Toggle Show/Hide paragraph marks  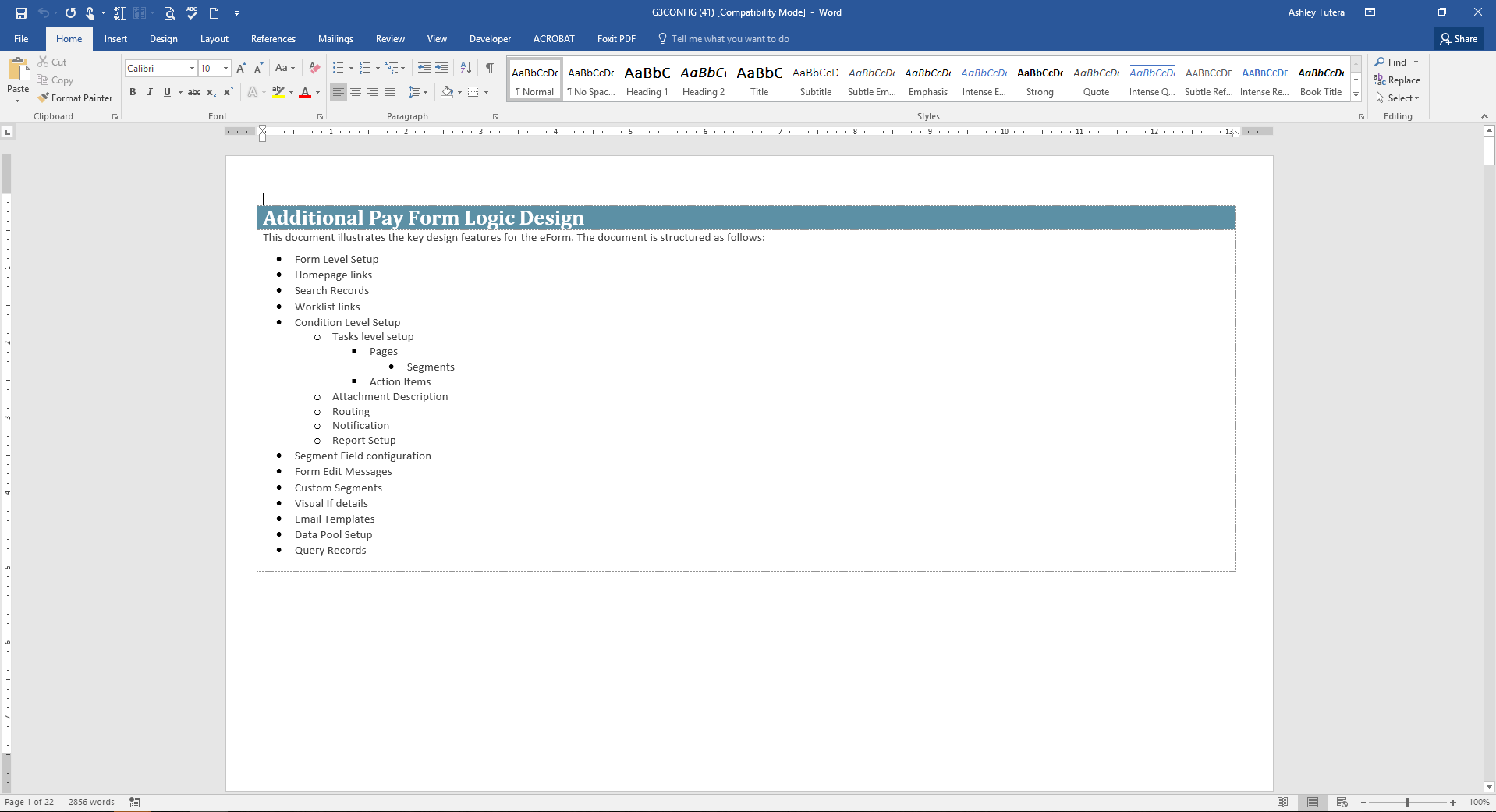tap(490, 69)
